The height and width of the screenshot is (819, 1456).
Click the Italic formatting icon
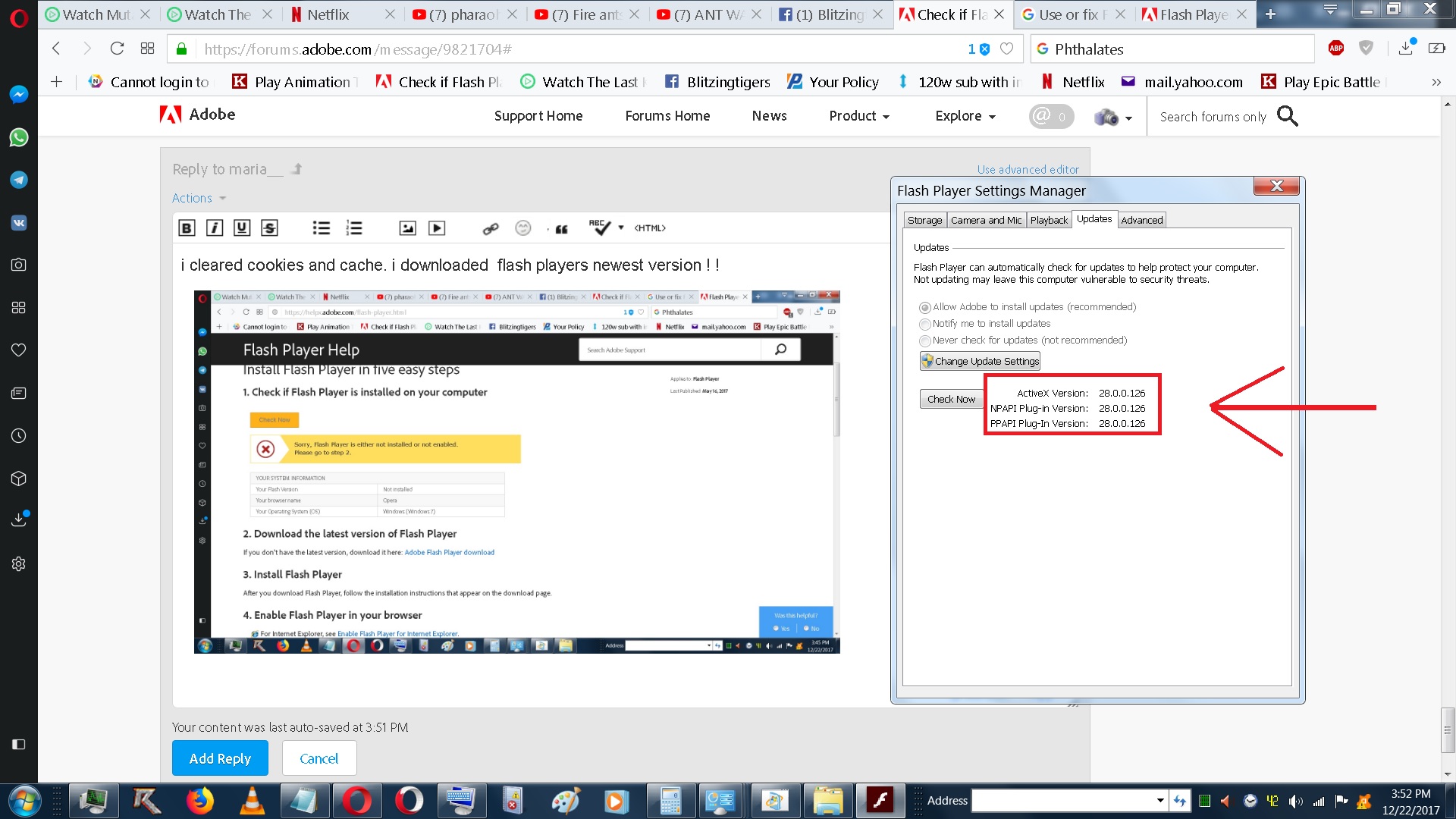[x=214, y=228]
